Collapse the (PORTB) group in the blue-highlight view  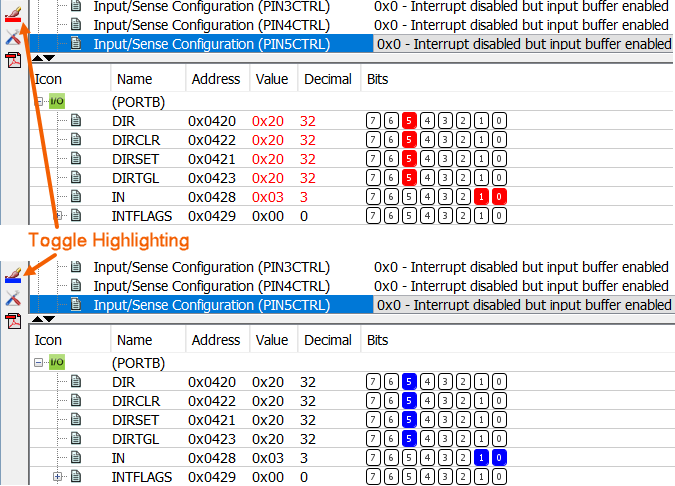pyautogui.click(x=39, y=362)
